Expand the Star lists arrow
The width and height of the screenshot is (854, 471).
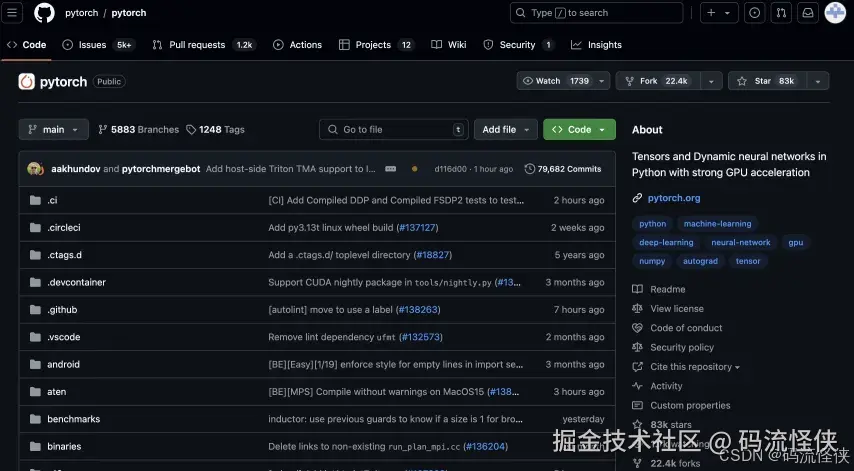[818, 81]
